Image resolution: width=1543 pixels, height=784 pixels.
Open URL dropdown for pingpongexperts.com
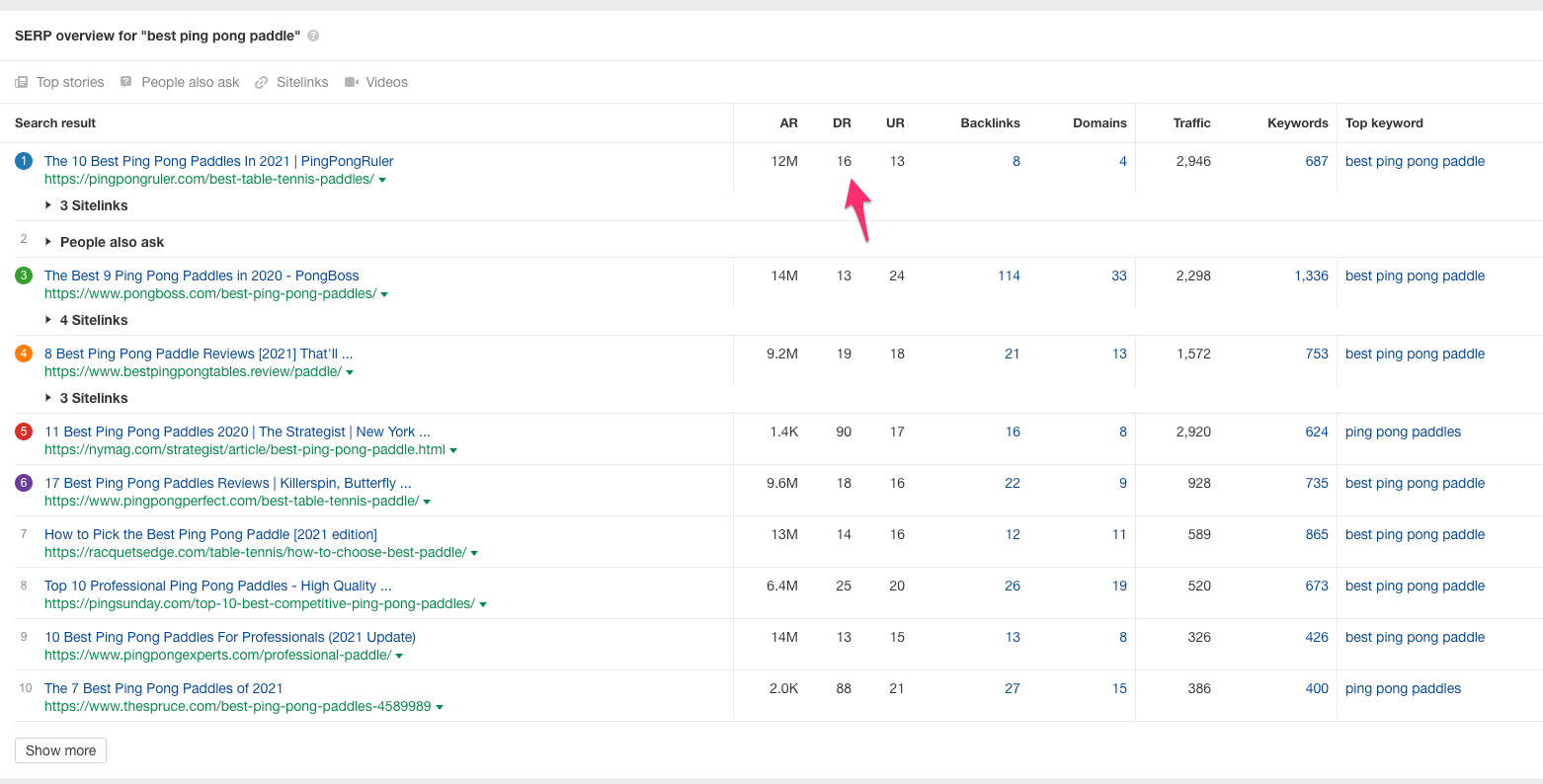[x=399, y=656]
